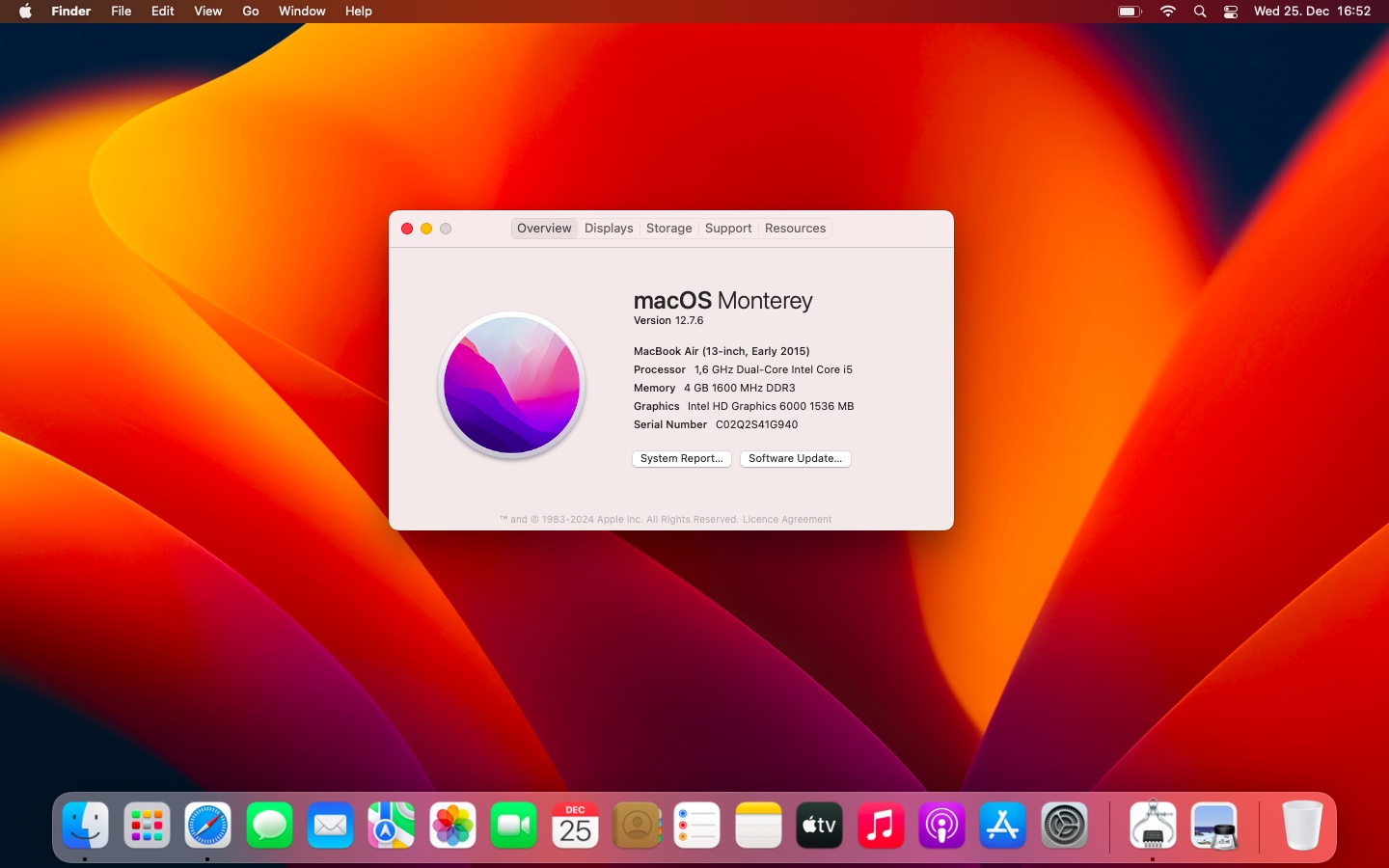Open Spotlight search magnifier

(1200, 12)
